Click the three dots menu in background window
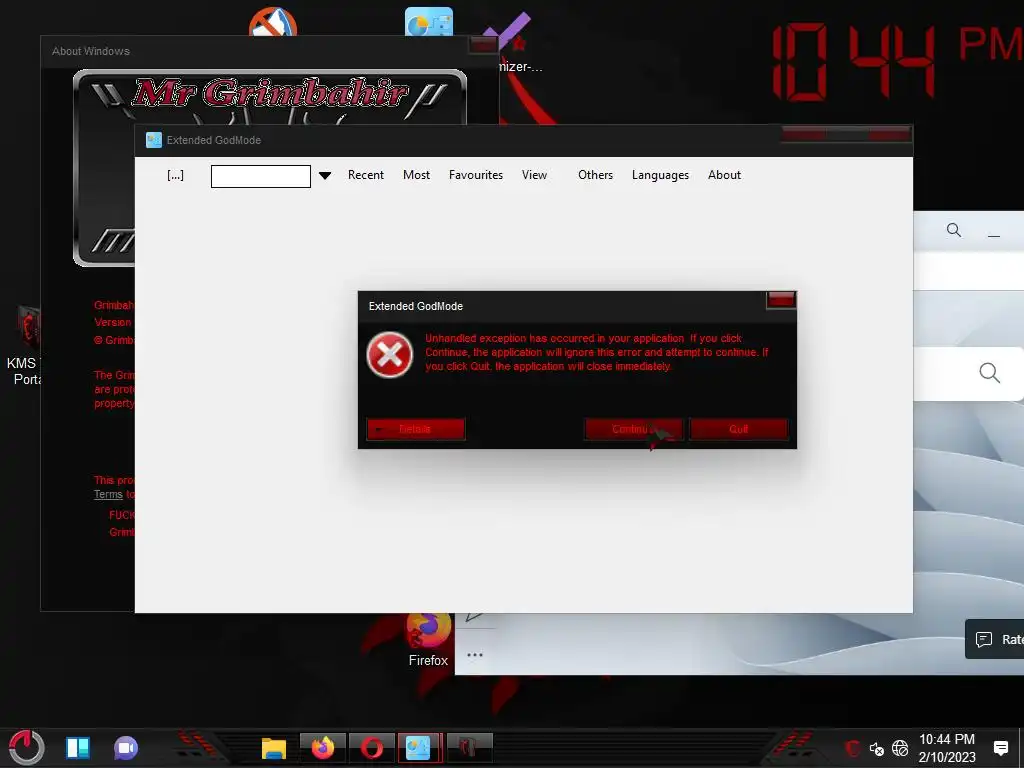Image resolution: width=1024 pixels, height=768 pixels. point(475,654)
